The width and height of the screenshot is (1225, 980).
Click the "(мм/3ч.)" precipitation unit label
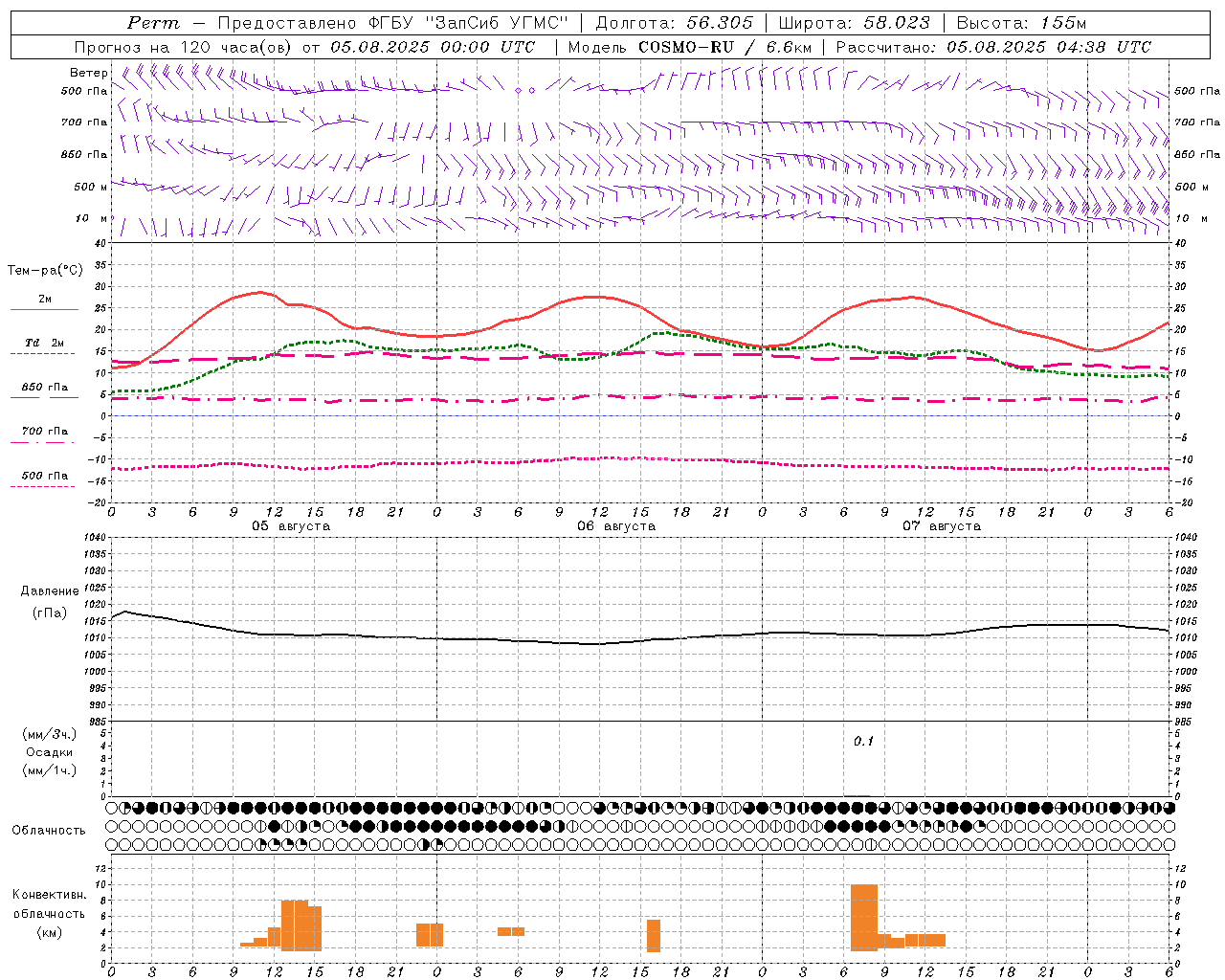pos(50,734)
